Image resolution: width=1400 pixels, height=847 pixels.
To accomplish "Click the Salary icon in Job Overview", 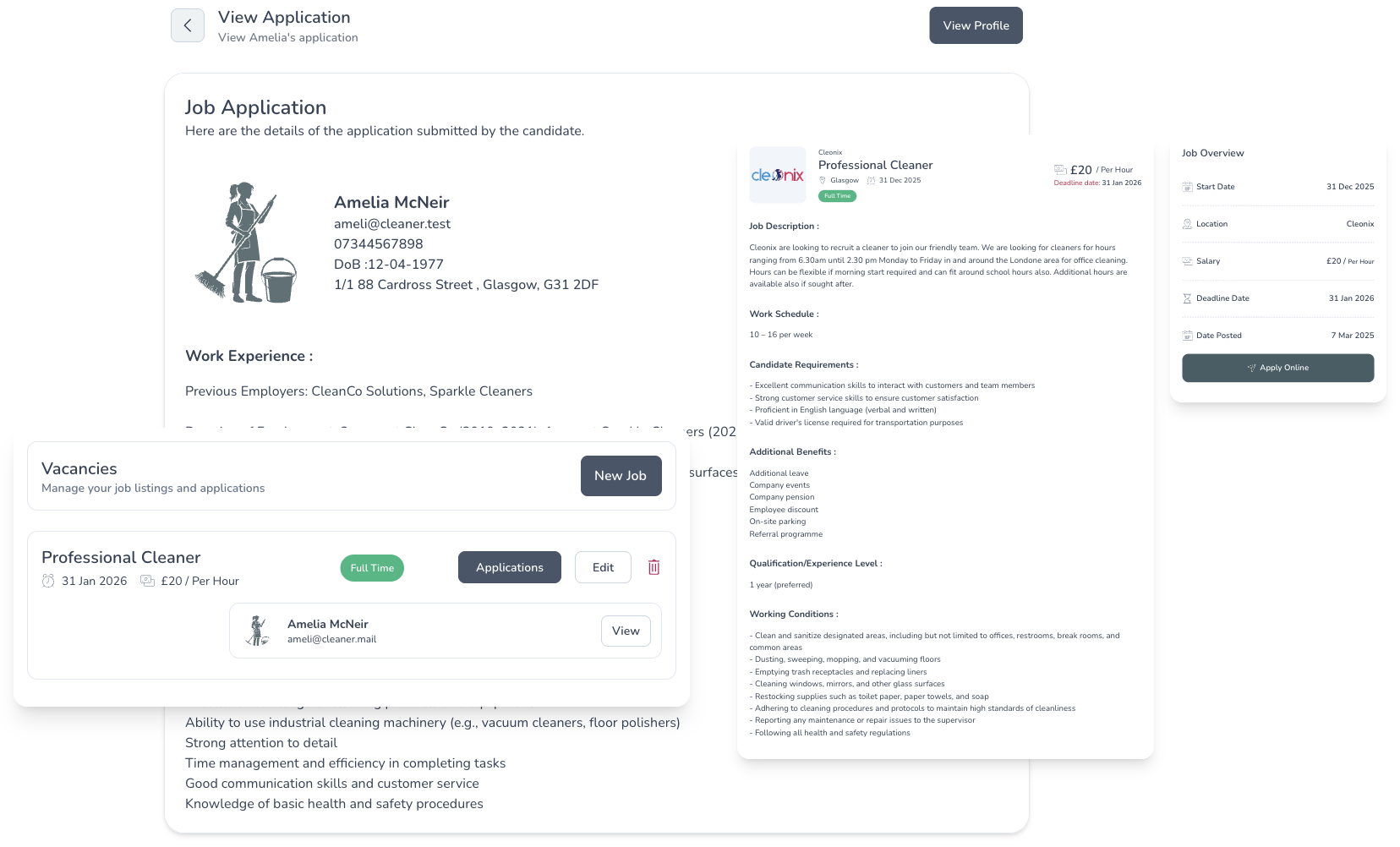I will click(x=1187, y=261).
